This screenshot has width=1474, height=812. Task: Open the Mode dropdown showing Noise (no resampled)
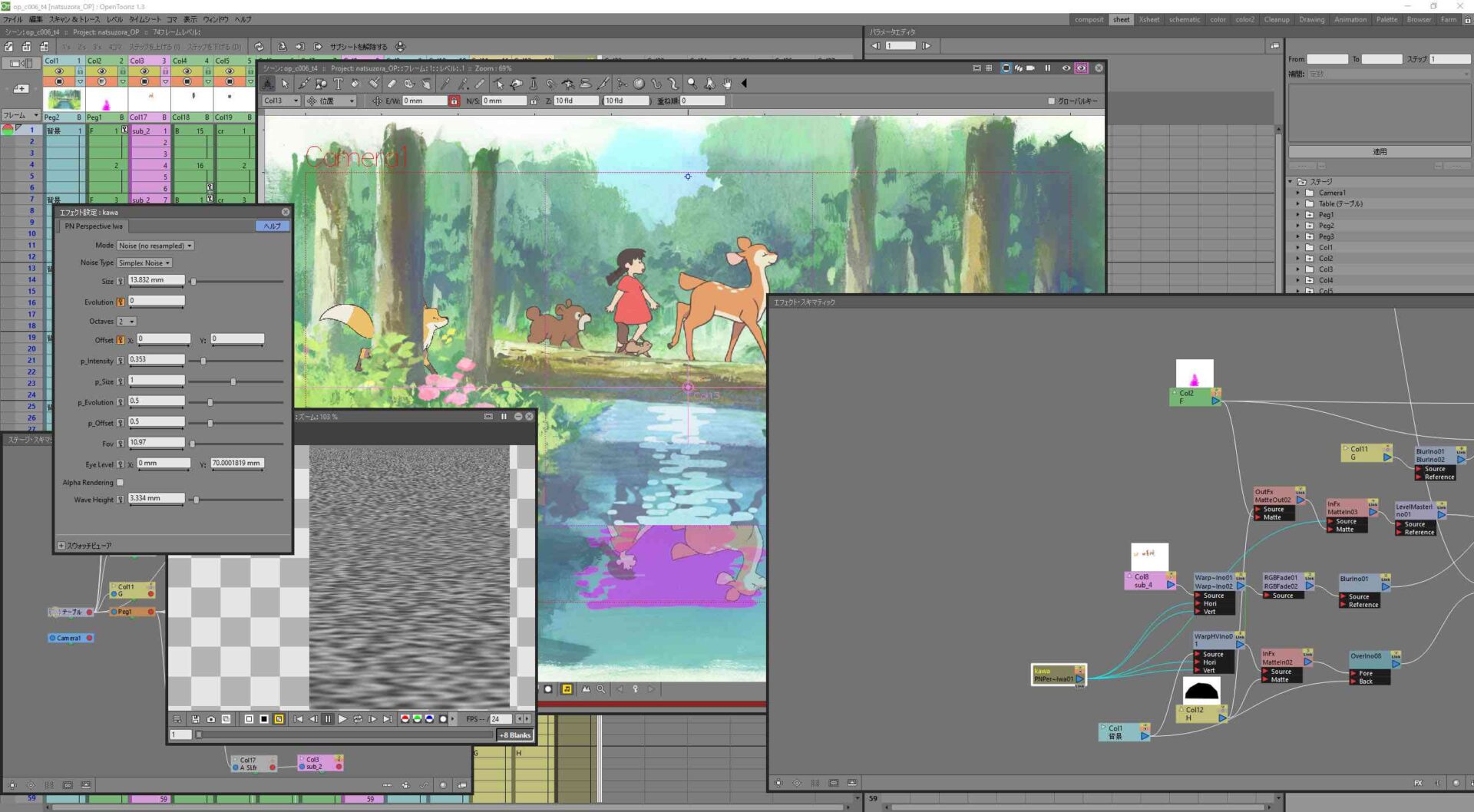tap(156, 245)
